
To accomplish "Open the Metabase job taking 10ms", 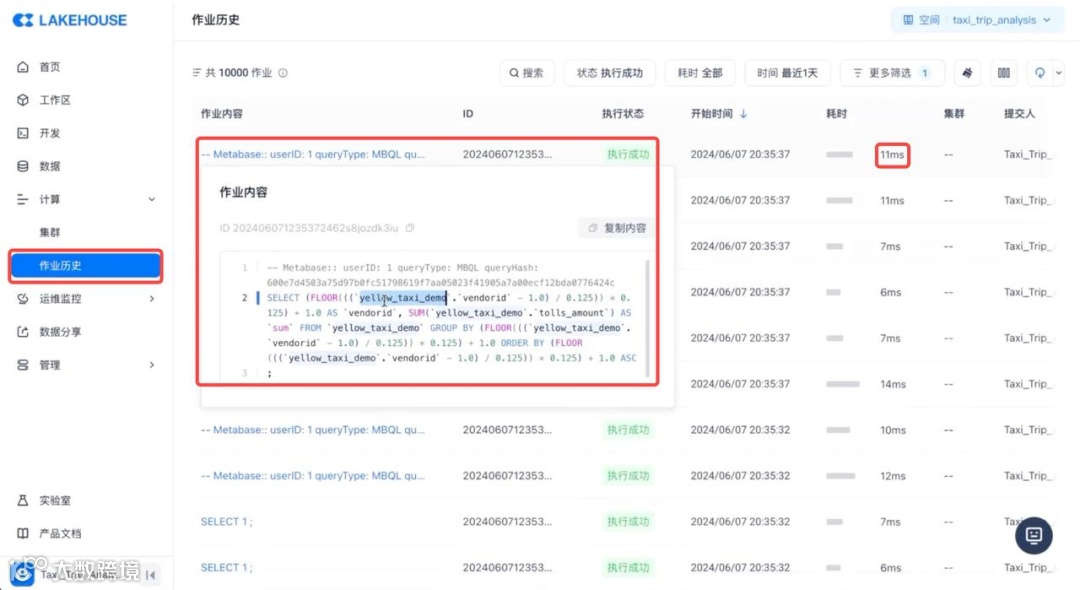I will (313, 430).
